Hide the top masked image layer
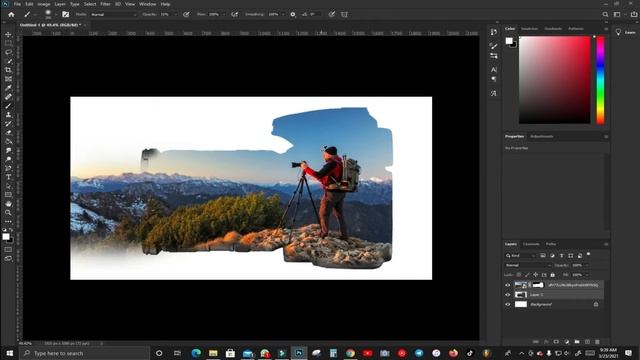 pyautogui.click(x=508, y=285)
